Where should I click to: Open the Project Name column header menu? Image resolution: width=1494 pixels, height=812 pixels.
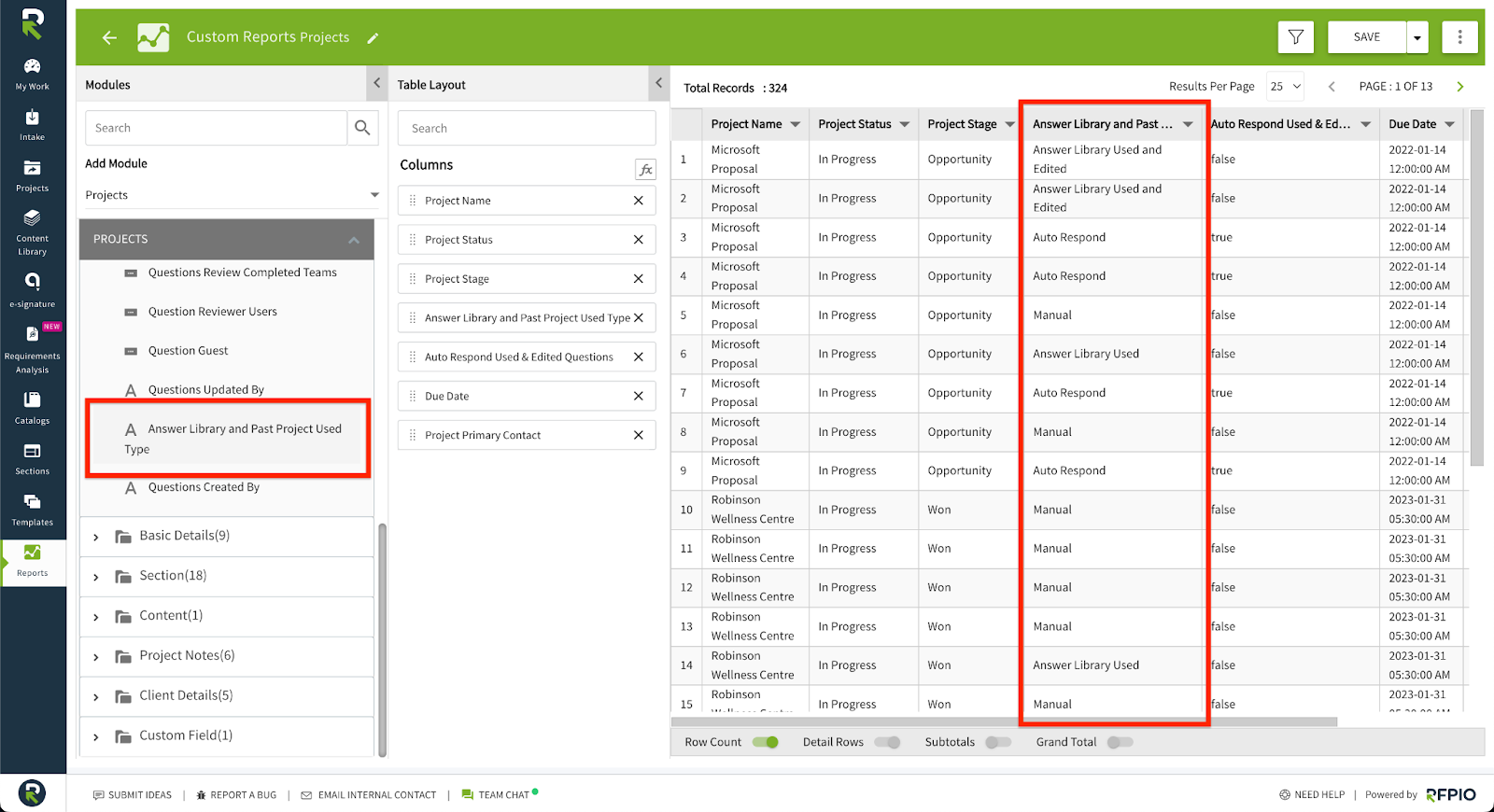(796, 124)
